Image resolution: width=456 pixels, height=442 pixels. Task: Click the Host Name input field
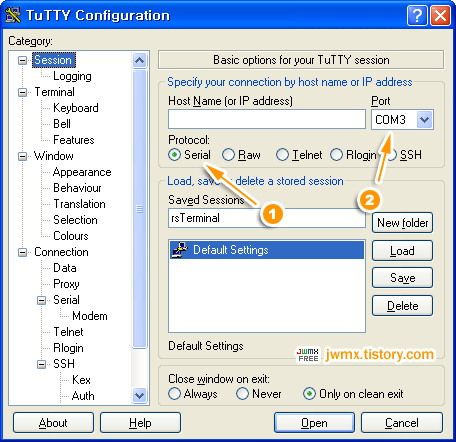[x=267, y=119]
